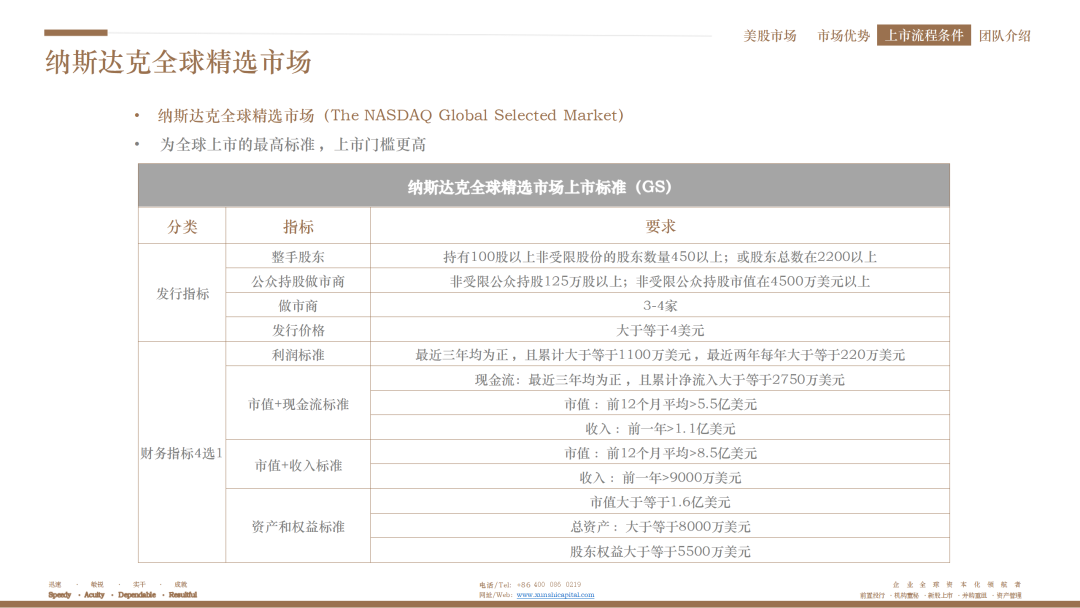Switch to the 市场优势 tab
This screenshot has width=1080, height=608.
pyautogui.click(x=843, y=36)
